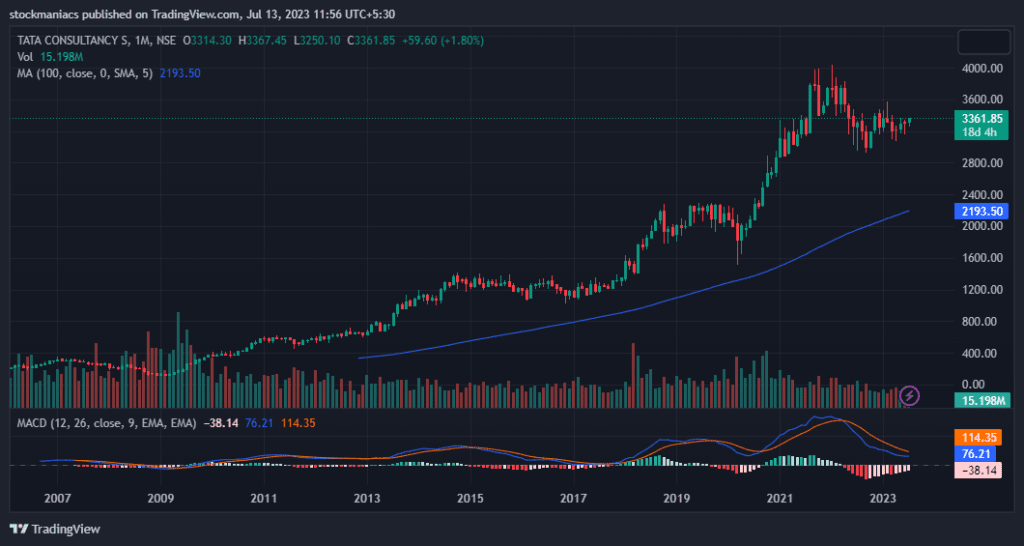Click the 2023 year mark on time axis
This screenshot has width=1024, height=546.
click(x=884, y=498)
